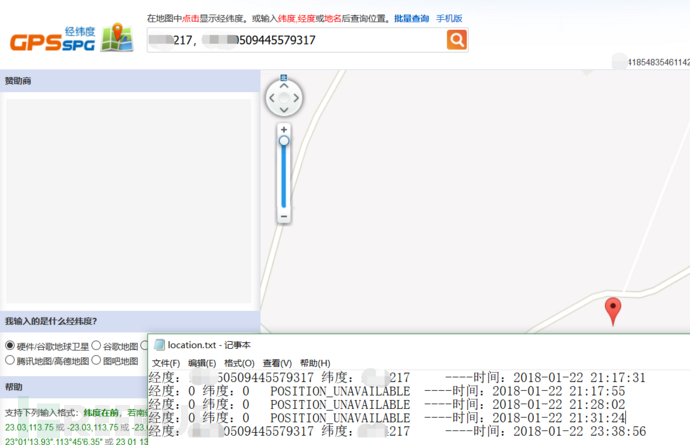This screenshot has height=445, width=690.
Task: Select 腾讯地图/高德地图 coordinate option
Action: tap(10, 360)
